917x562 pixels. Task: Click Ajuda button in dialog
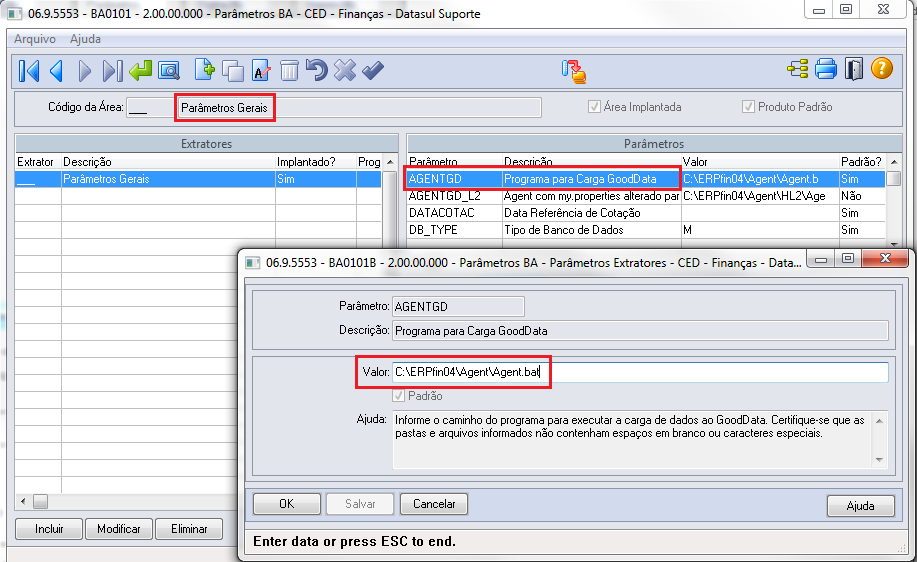(860, 506)
